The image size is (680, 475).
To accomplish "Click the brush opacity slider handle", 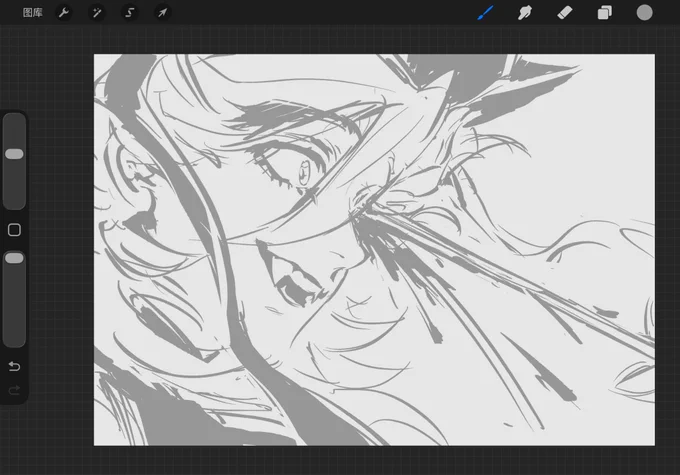I will [x=14, y=259].
